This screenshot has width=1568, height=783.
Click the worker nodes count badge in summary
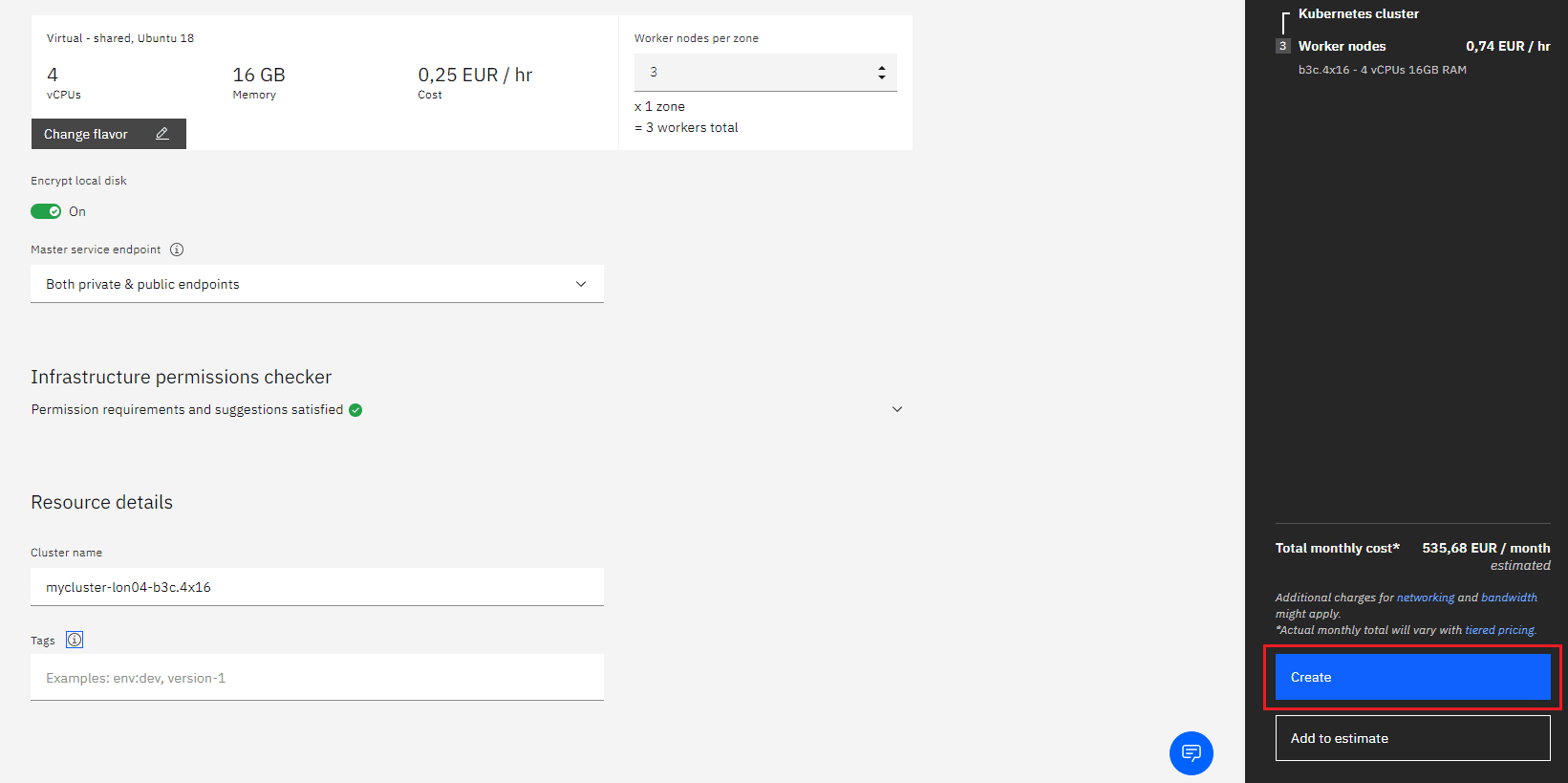pos(1283,46)
